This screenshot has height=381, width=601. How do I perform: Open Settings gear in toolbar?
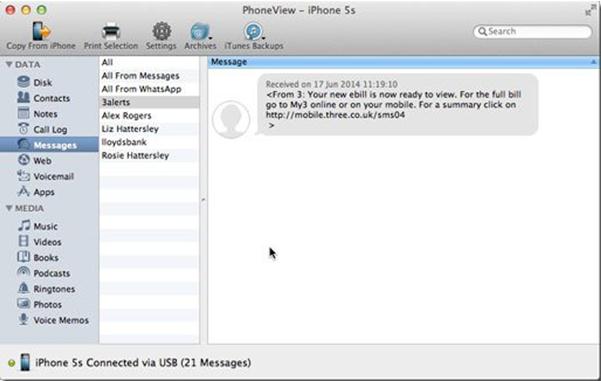(162, 31)
